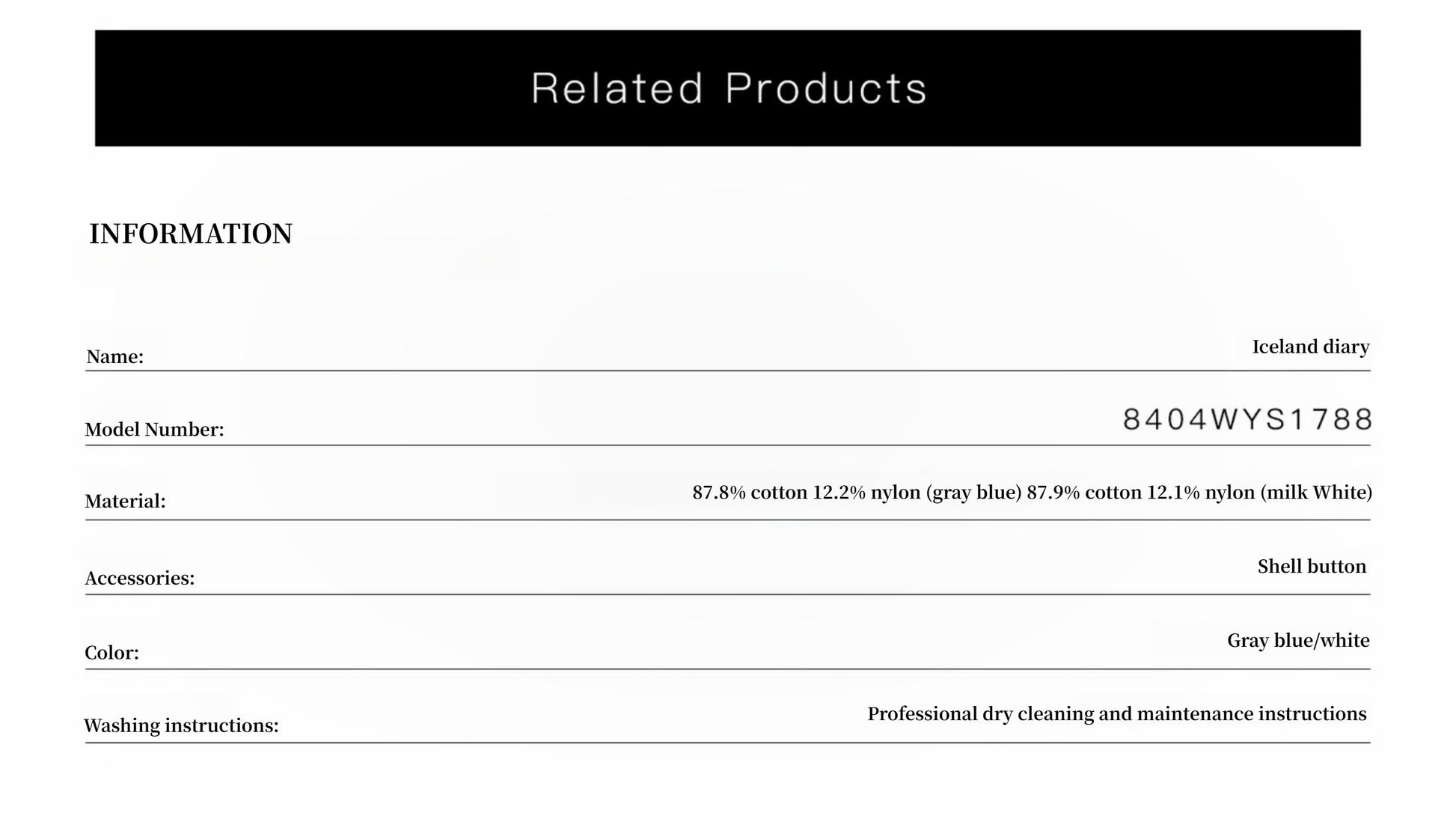The height and width of the screenshot is (813, 1456).
Task: Click the Related Products banner title
Action: (729, 88)
